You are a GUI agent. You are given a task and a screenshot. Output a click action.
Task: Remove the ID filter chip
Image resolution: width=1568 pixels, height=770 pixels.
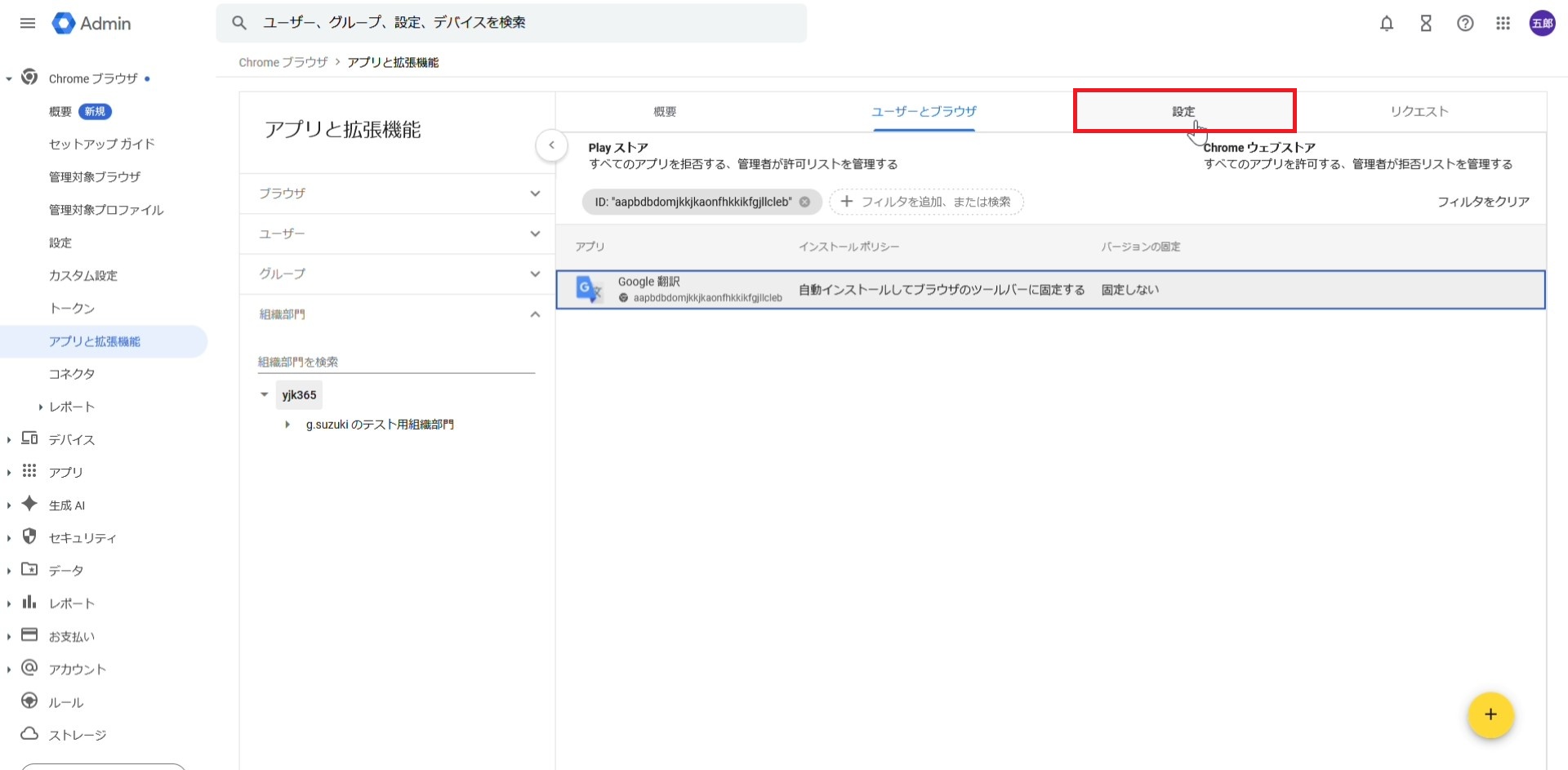pyautogui.click(x=804, y=202)
